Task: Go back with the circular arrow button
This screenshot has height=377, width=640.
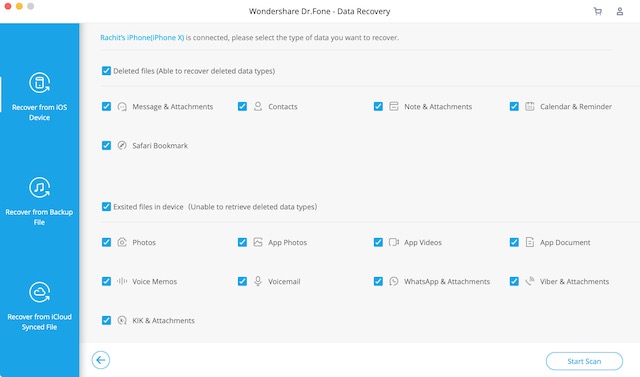Action: coord(101,360)
